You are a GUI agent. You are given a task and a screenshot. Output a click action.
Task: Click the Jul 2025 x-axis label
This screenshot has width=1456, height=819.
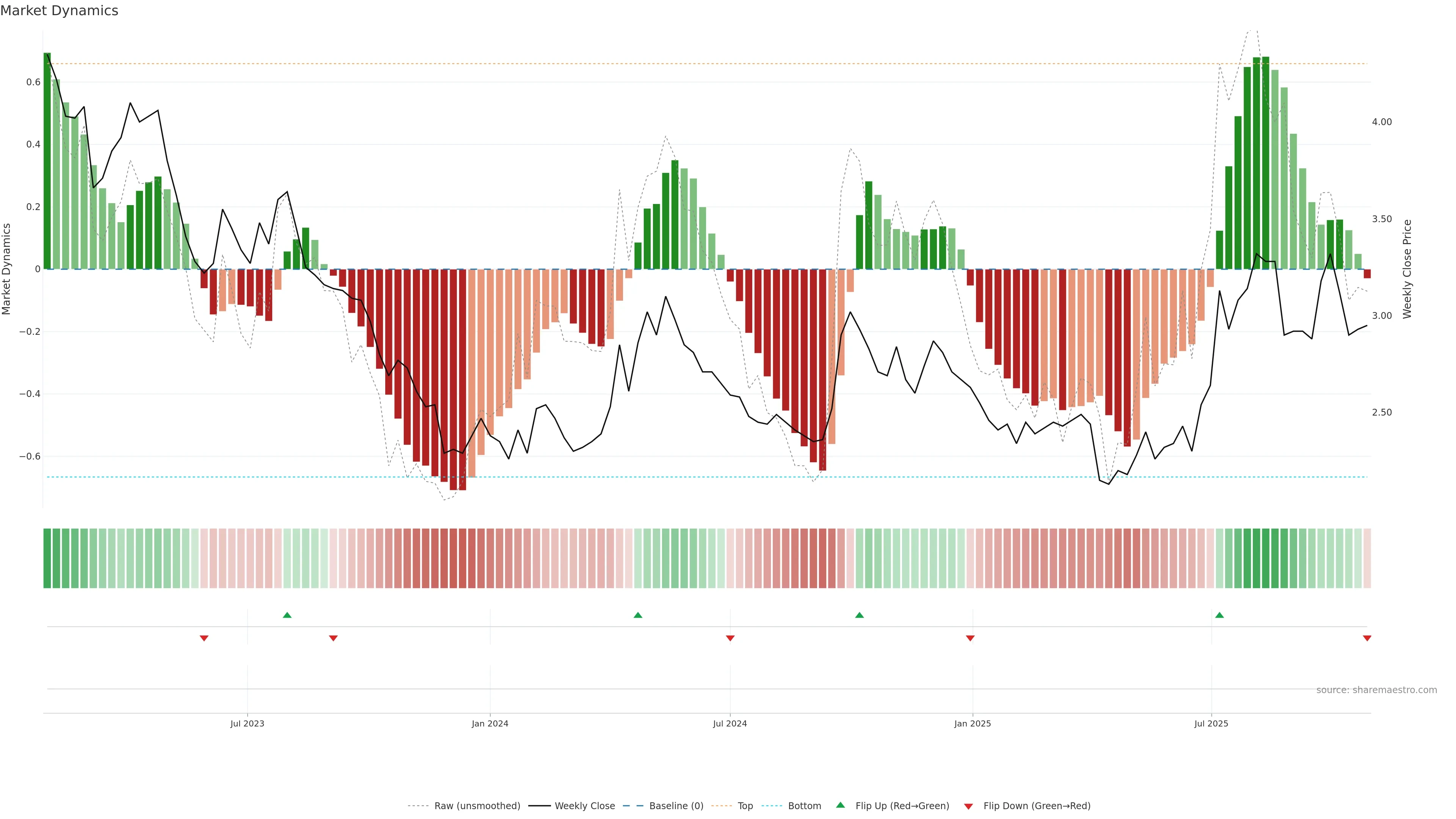point(1211,723)
